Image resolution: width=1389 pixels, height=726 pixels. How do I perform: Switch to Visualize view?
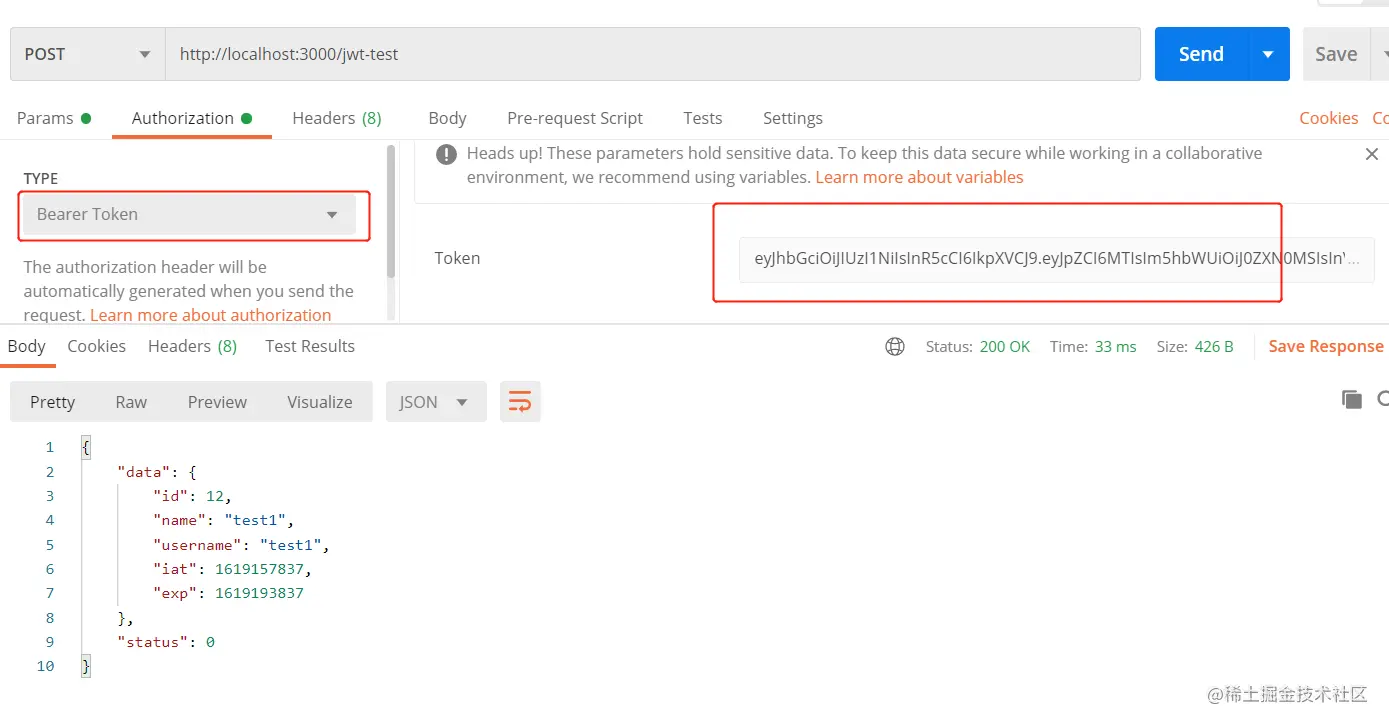[x=320, y=402]
